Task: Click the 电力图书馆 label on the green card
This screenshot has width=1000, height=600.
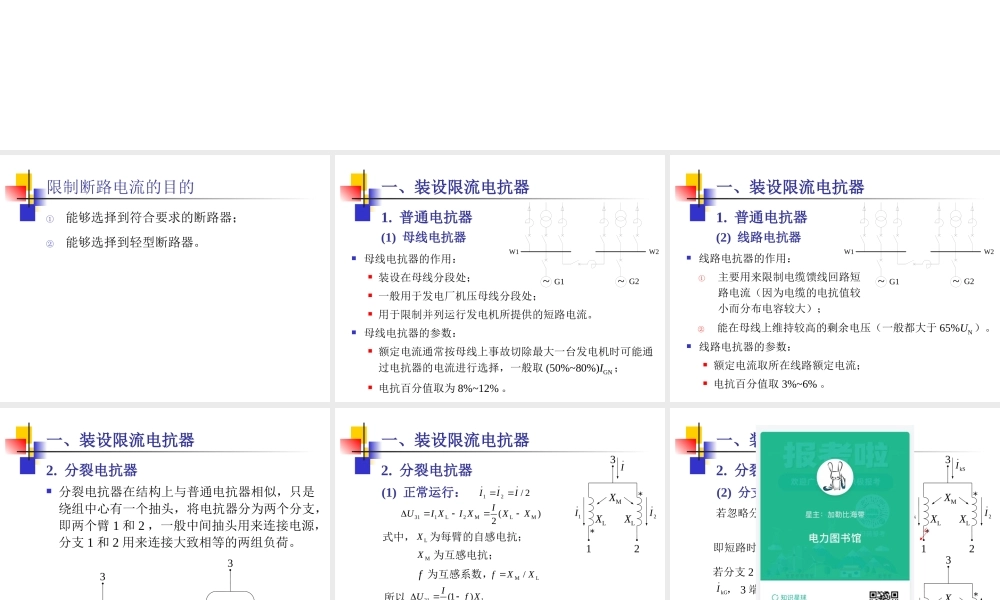Action: point(836,538)
